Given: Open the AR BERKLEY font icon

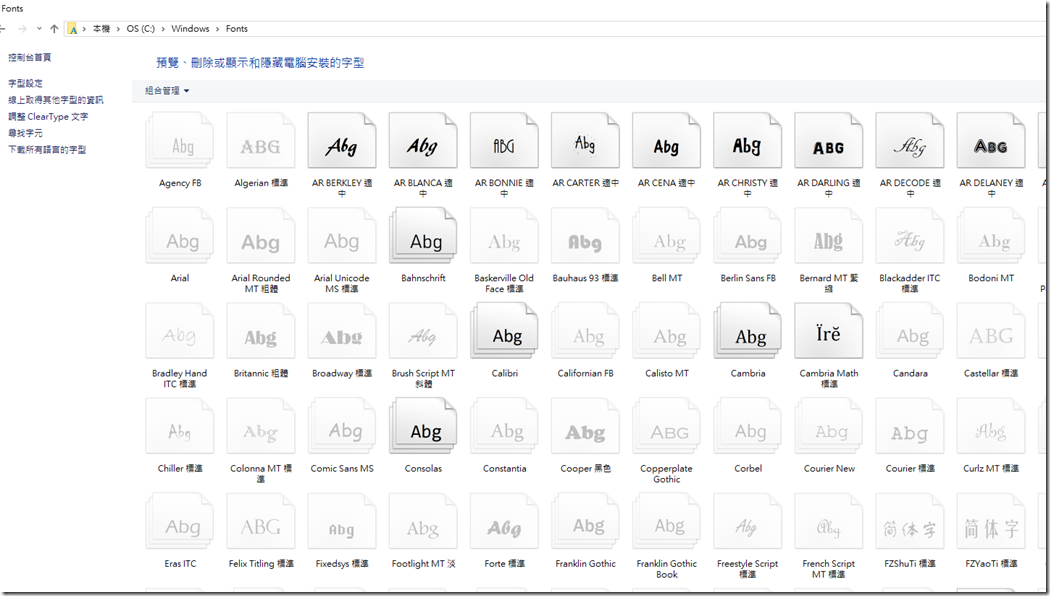Looking at the screenshot, I should tap(342, 141).
